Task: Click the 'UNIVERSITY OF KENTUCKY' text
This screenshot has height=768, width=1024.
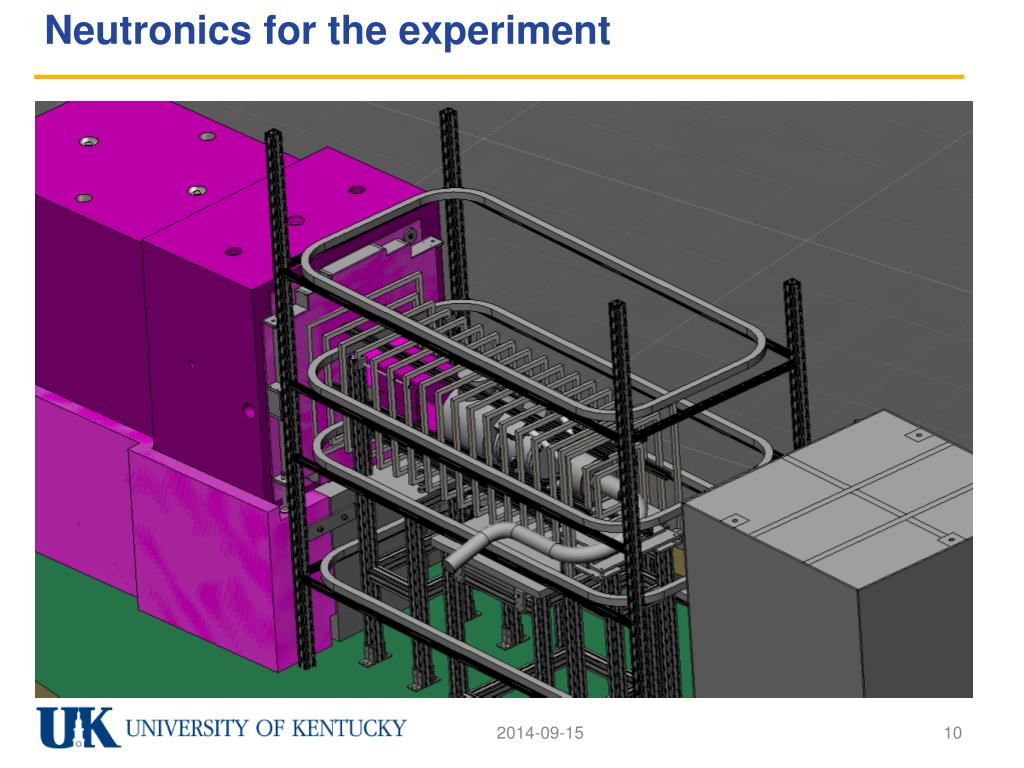Action: [266, 728]
